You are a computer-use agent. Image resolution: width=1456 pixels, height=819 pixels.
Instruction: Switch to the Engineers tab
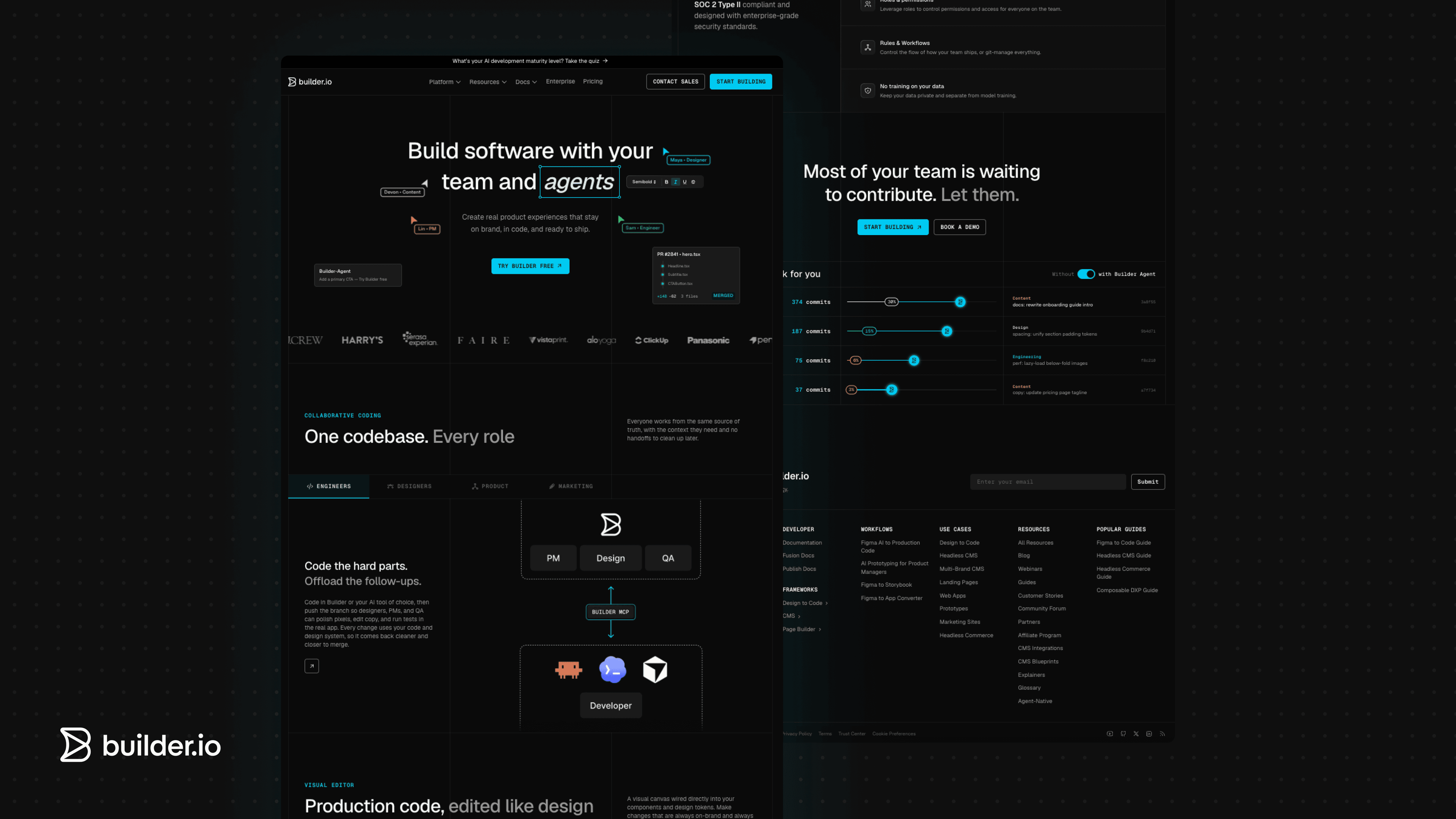coord(328,486)
